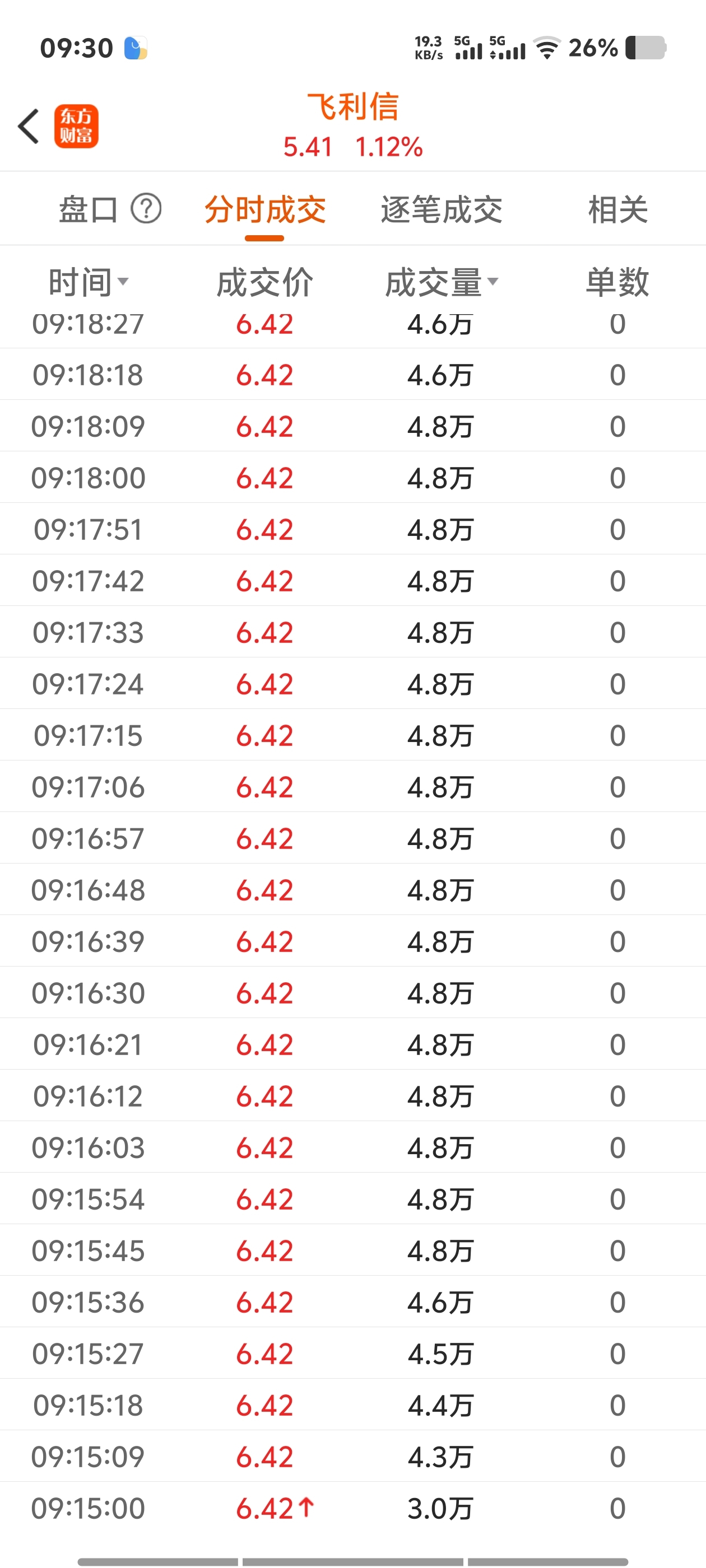Viewport: 706px width, 1568px height.
Task: Open the 相关 tab
Action: (617, 209)
